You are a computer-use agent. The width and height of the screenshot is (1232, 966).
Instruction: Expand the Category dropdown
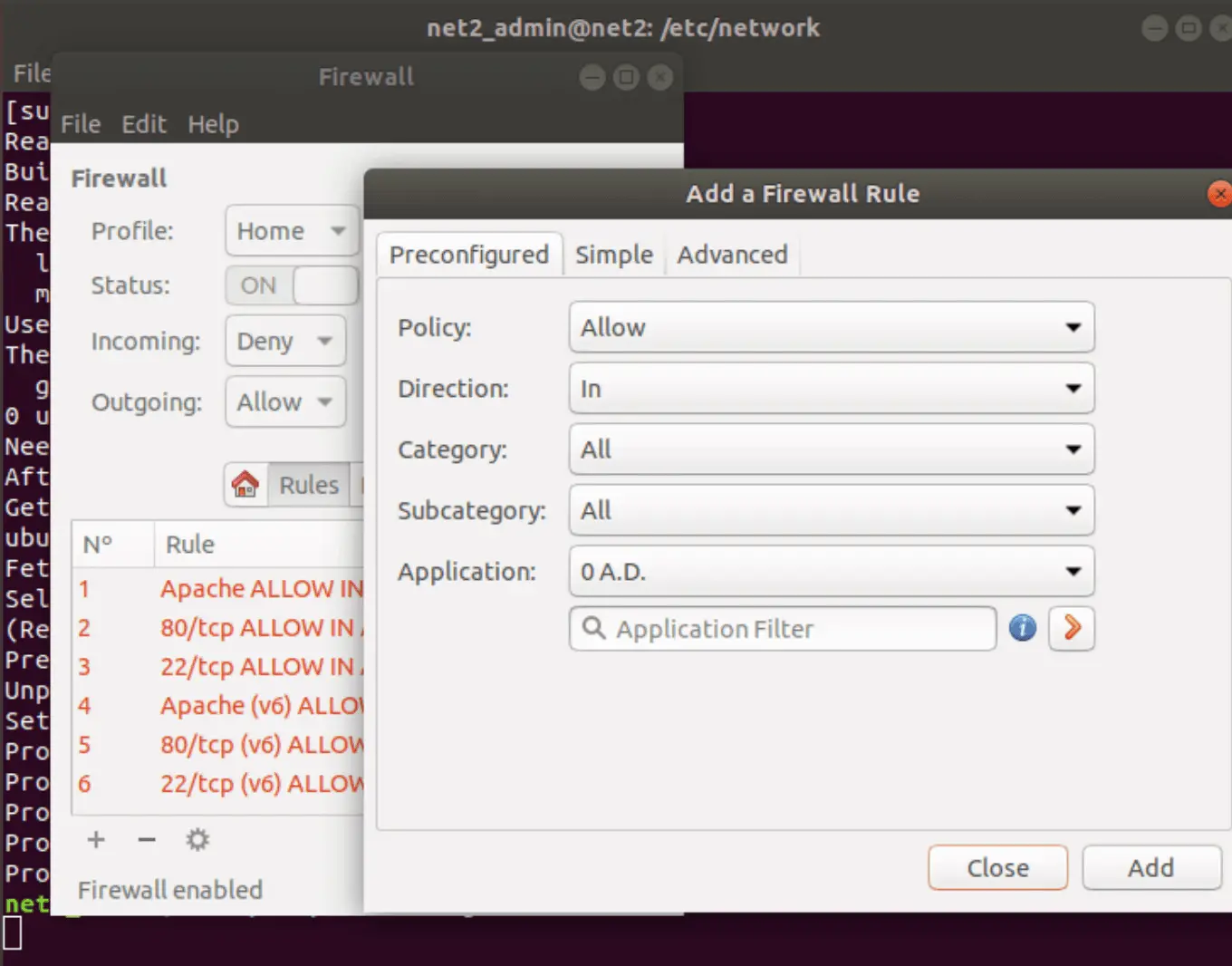pos(832,449)
